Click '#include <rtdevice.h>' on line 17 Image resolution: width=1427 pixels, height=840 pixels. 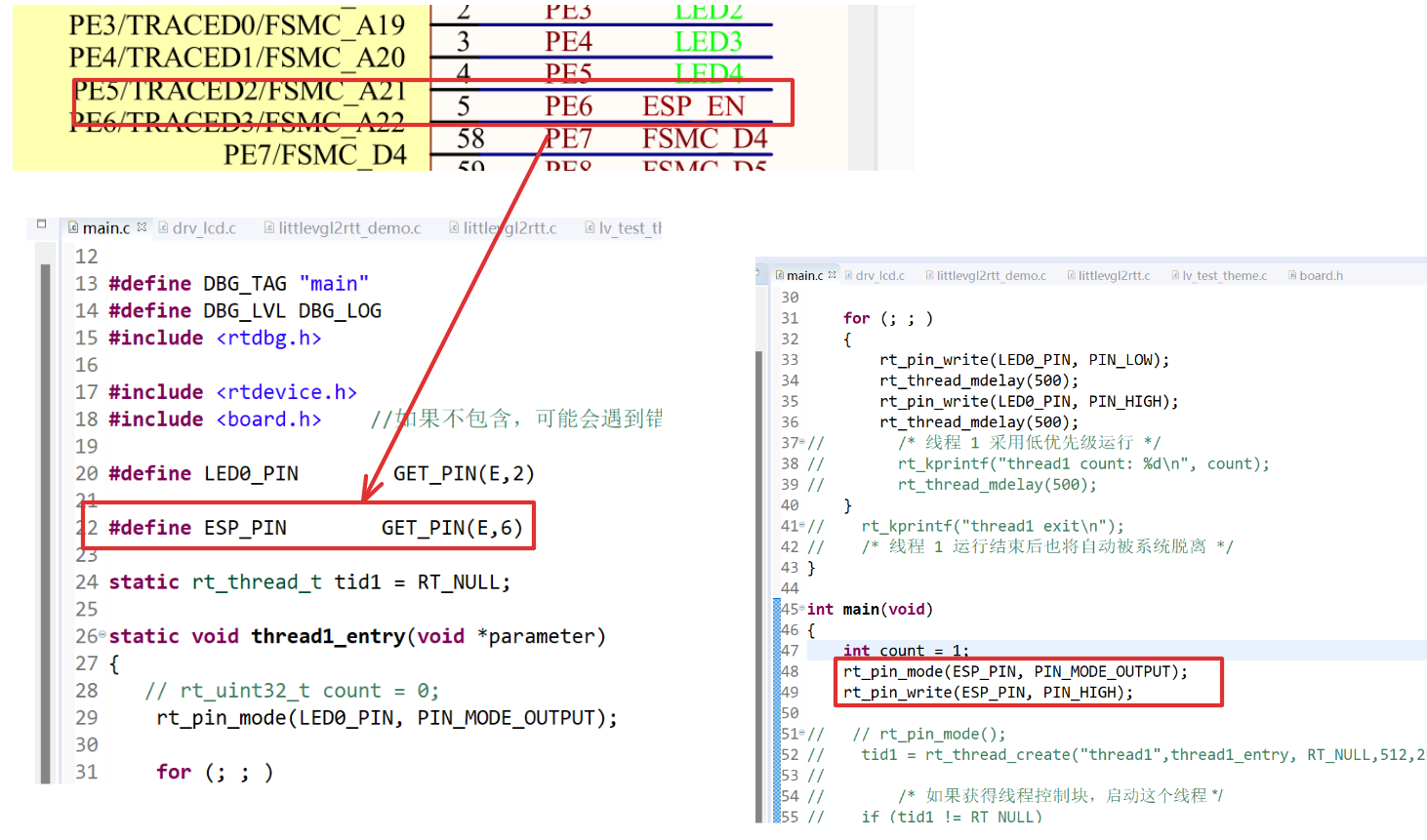tap(233, 391)
